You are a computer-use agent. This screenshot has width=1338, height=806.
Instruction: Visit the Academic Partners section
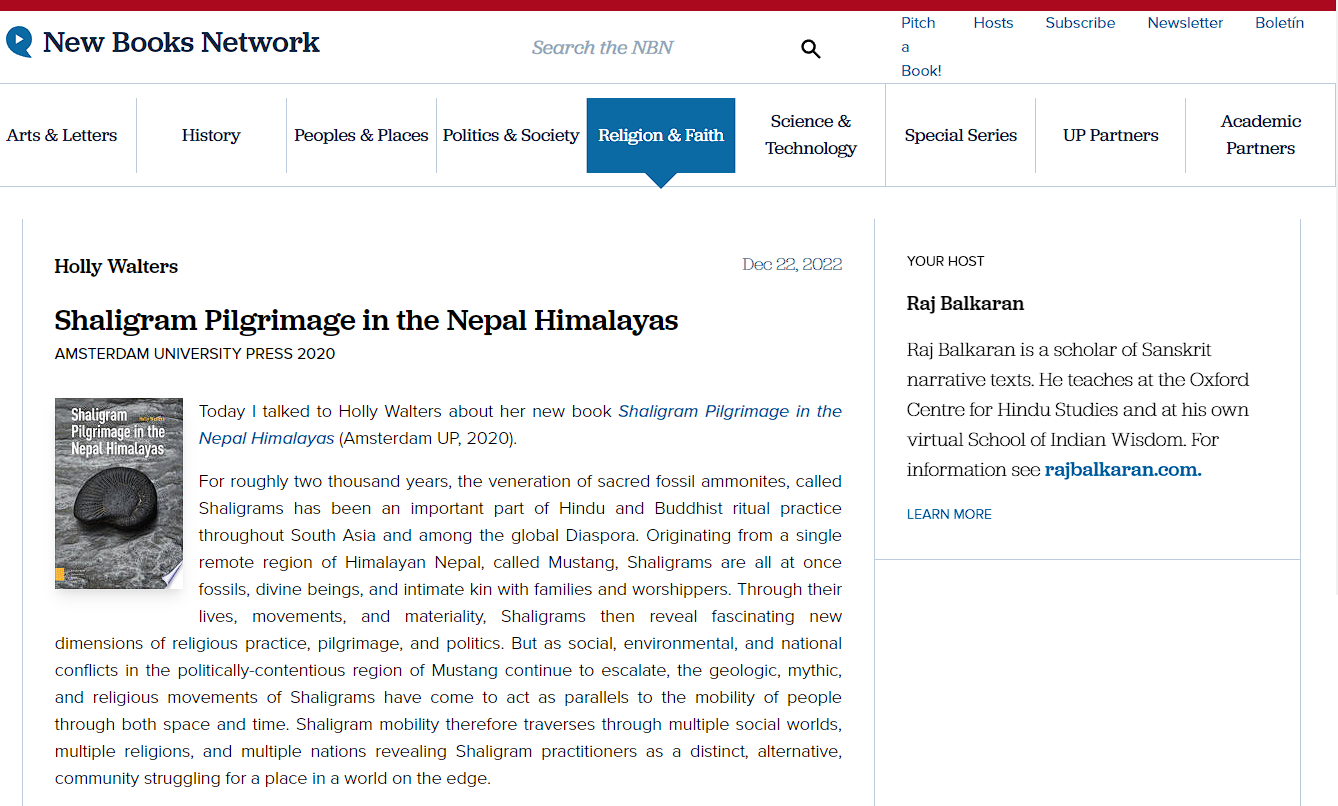pos(1260,135)
